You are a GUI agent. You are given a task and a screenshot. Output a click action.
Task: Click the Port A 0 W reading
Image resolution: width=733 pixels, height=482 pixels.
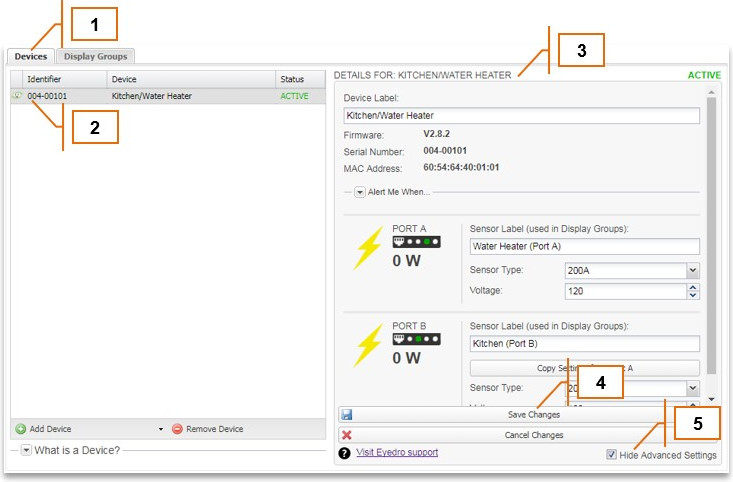[406, 261]
